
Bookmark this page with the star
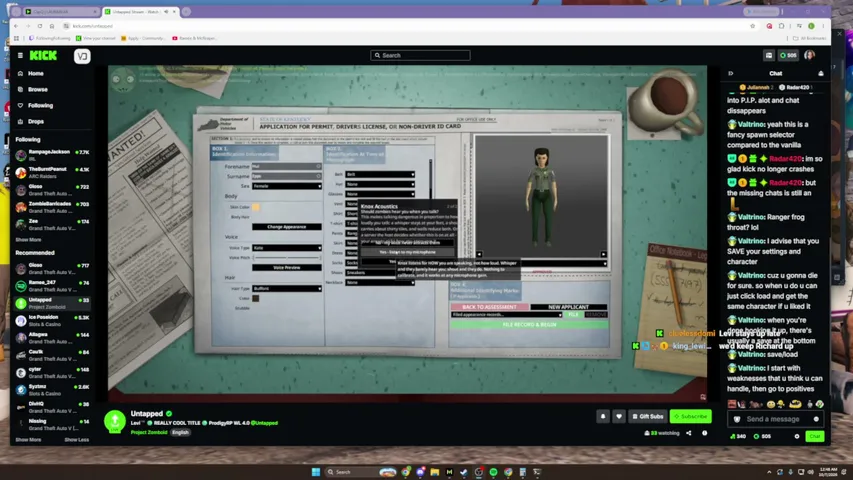point(752,26)
